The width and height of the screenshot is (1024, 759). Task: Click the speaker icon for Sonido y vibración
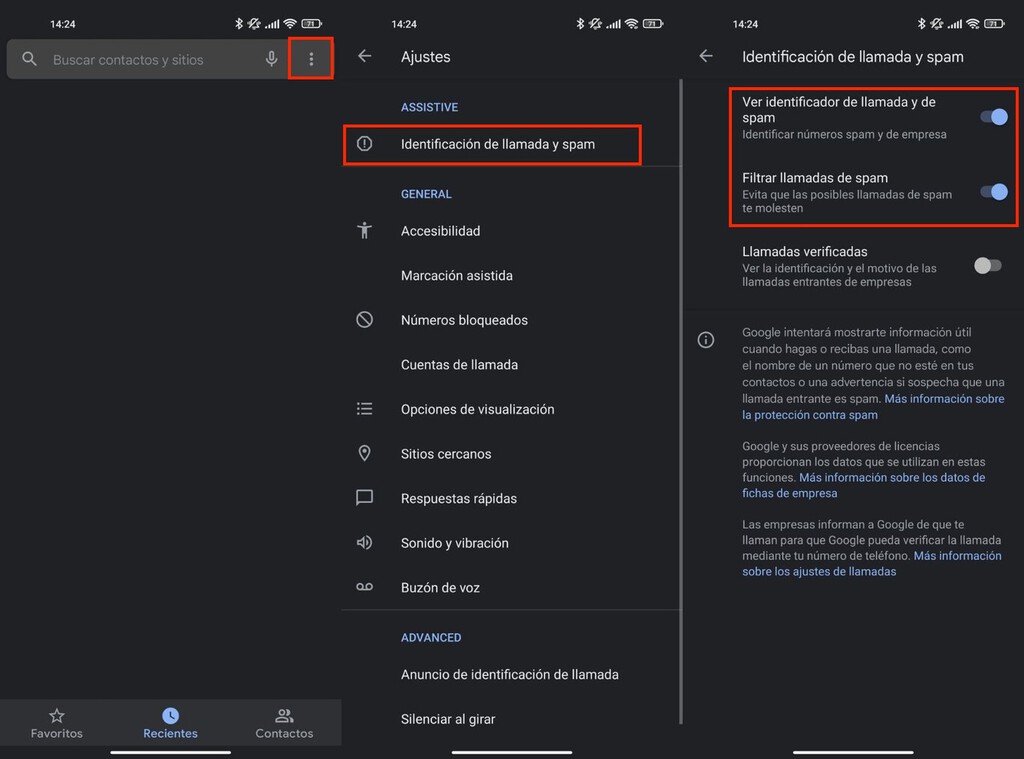pyautogui.click(x=364, y=543)
